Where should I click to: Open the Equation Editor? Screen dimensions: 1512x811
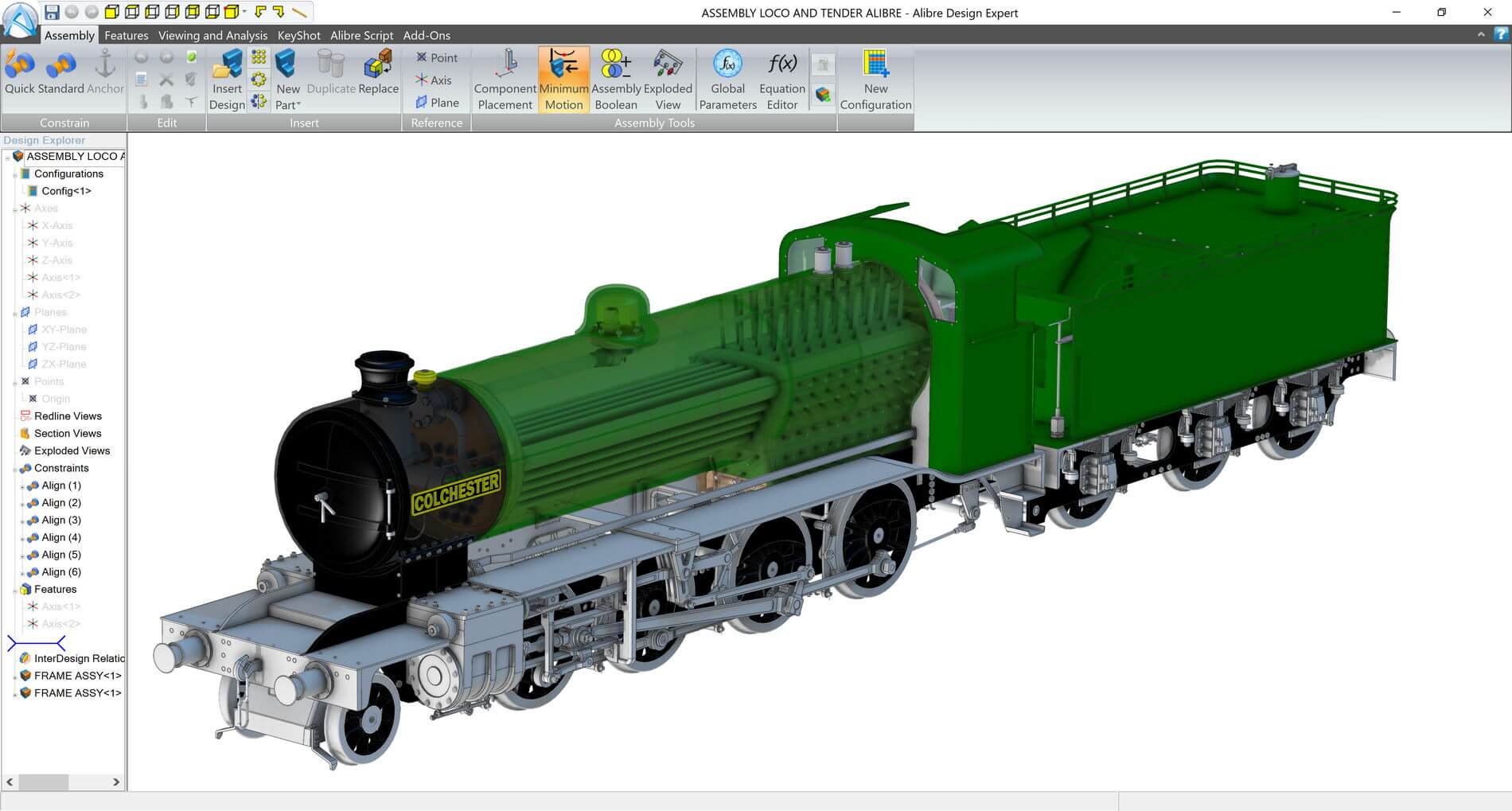coord(782,80)
